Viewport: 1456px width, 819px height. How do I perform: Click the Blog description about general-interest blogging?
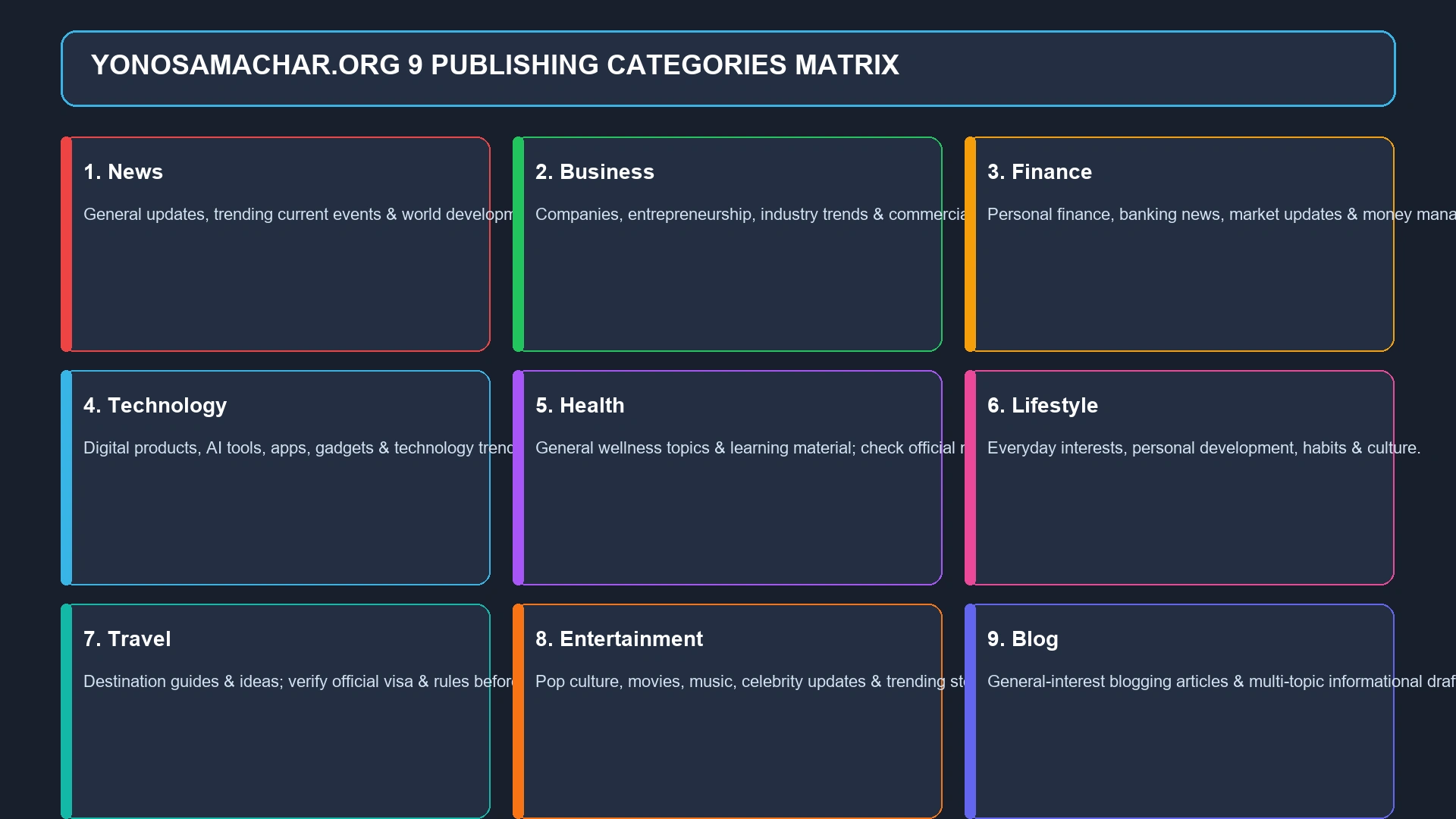[x=1221, y=682]
